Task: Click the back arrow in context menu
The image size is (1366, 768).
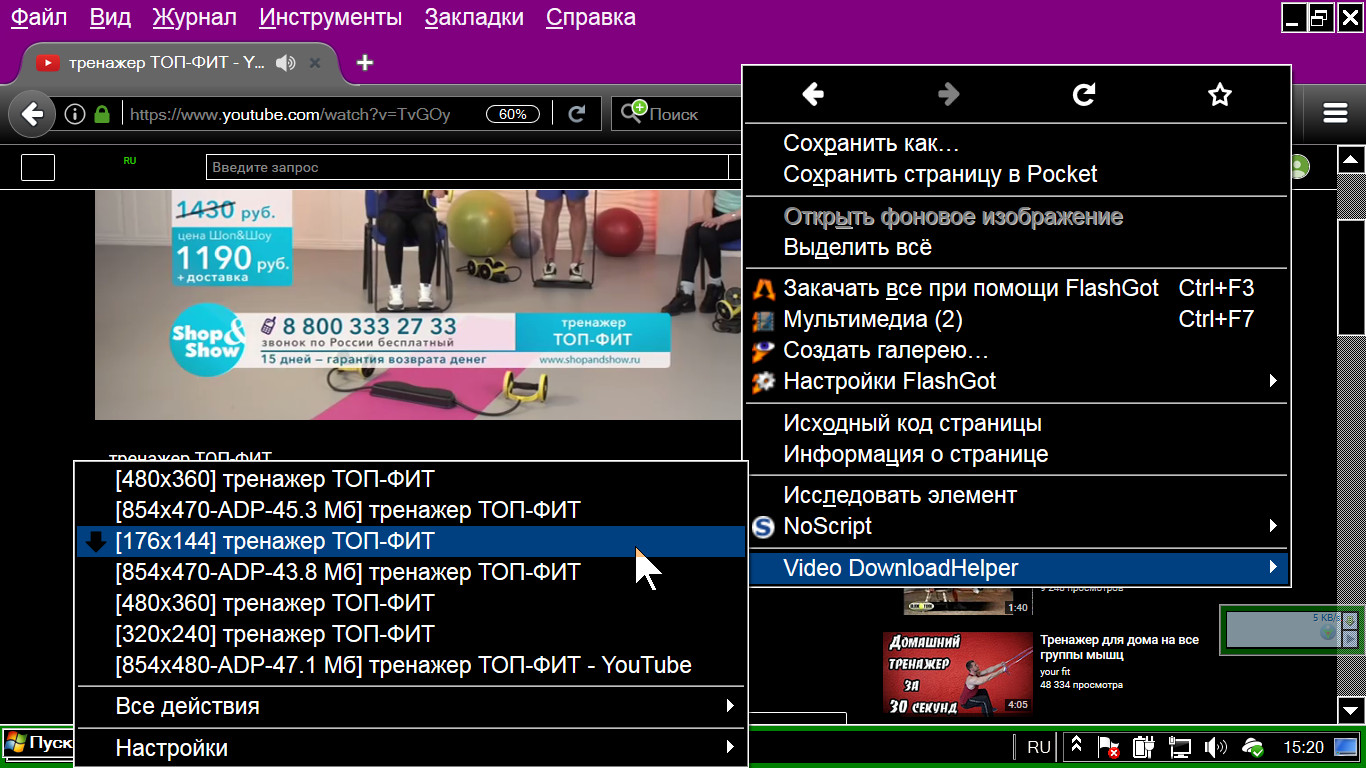Action: pos(813,94)
